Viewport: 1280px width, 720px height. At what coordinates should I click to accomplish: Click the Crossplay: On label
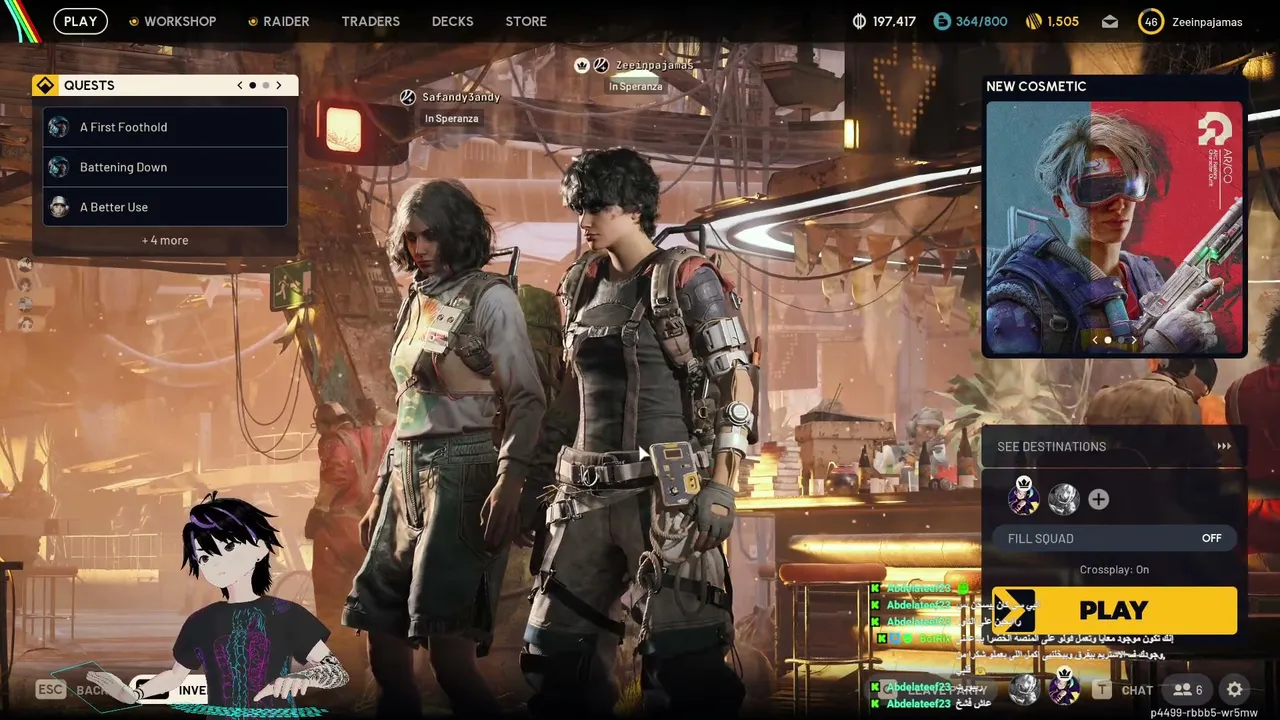pos(1114,570)
